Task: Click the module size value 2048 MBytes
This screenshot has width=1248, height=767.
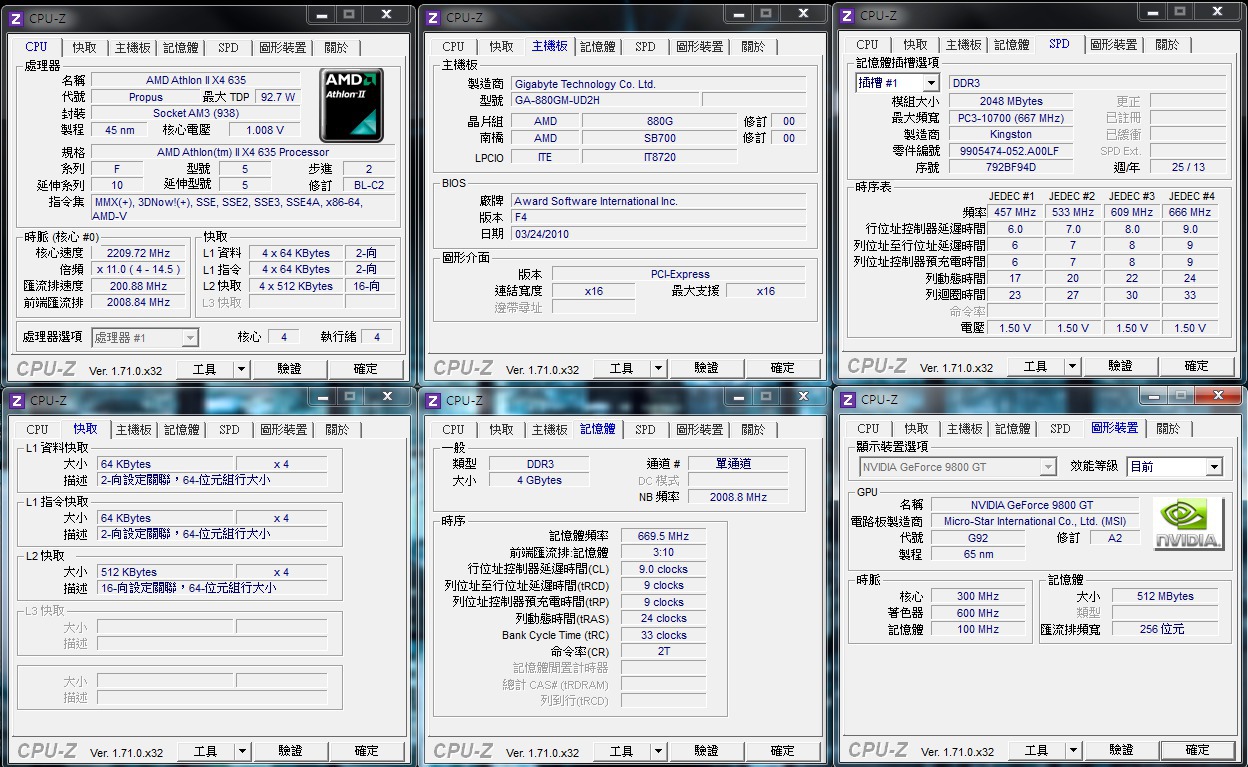Action: pyautogui.click(x=1011, y=101)
